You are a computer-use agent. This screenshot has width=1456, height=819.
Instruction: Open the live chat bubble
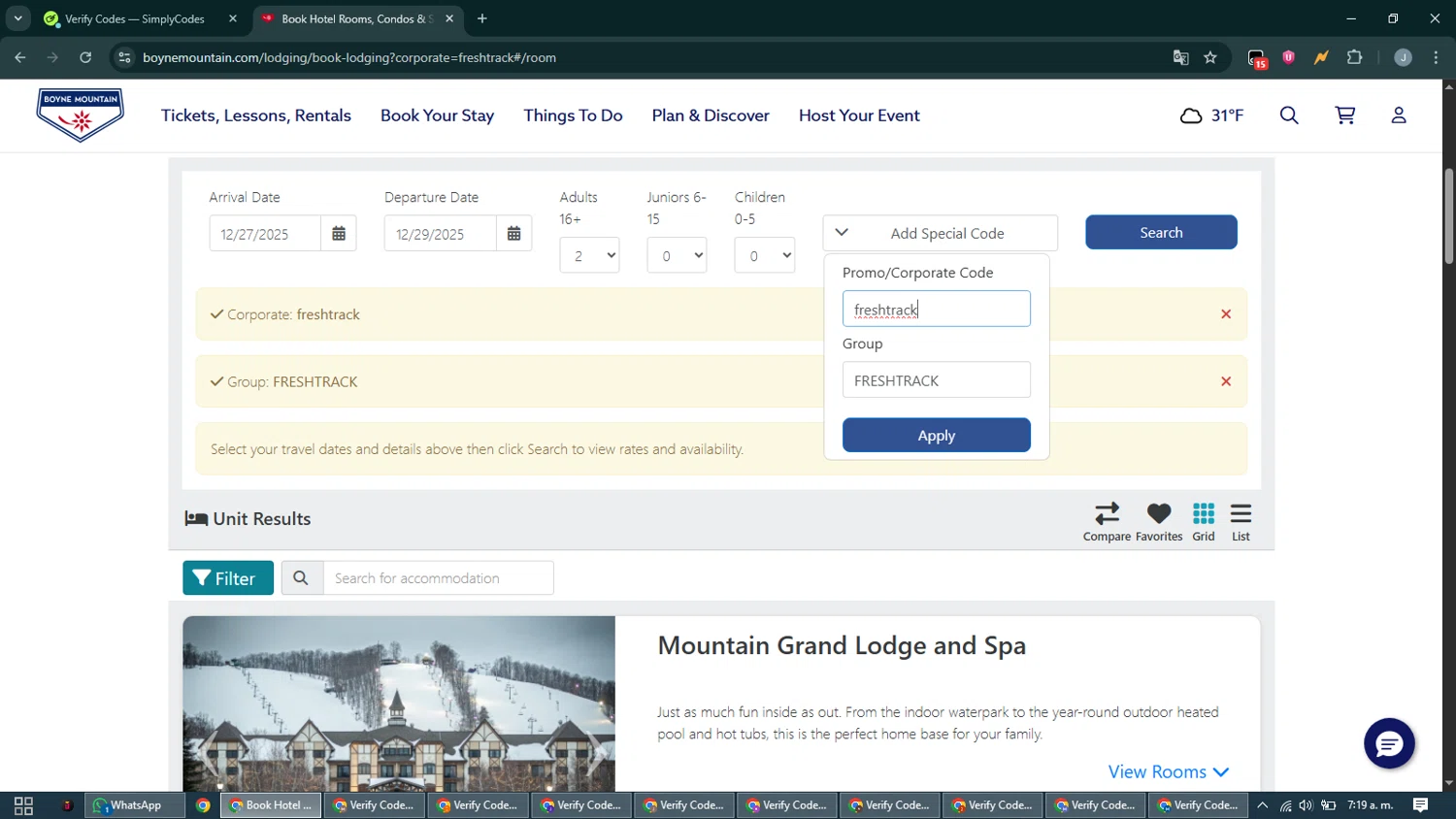click(x=1389, y=743)
